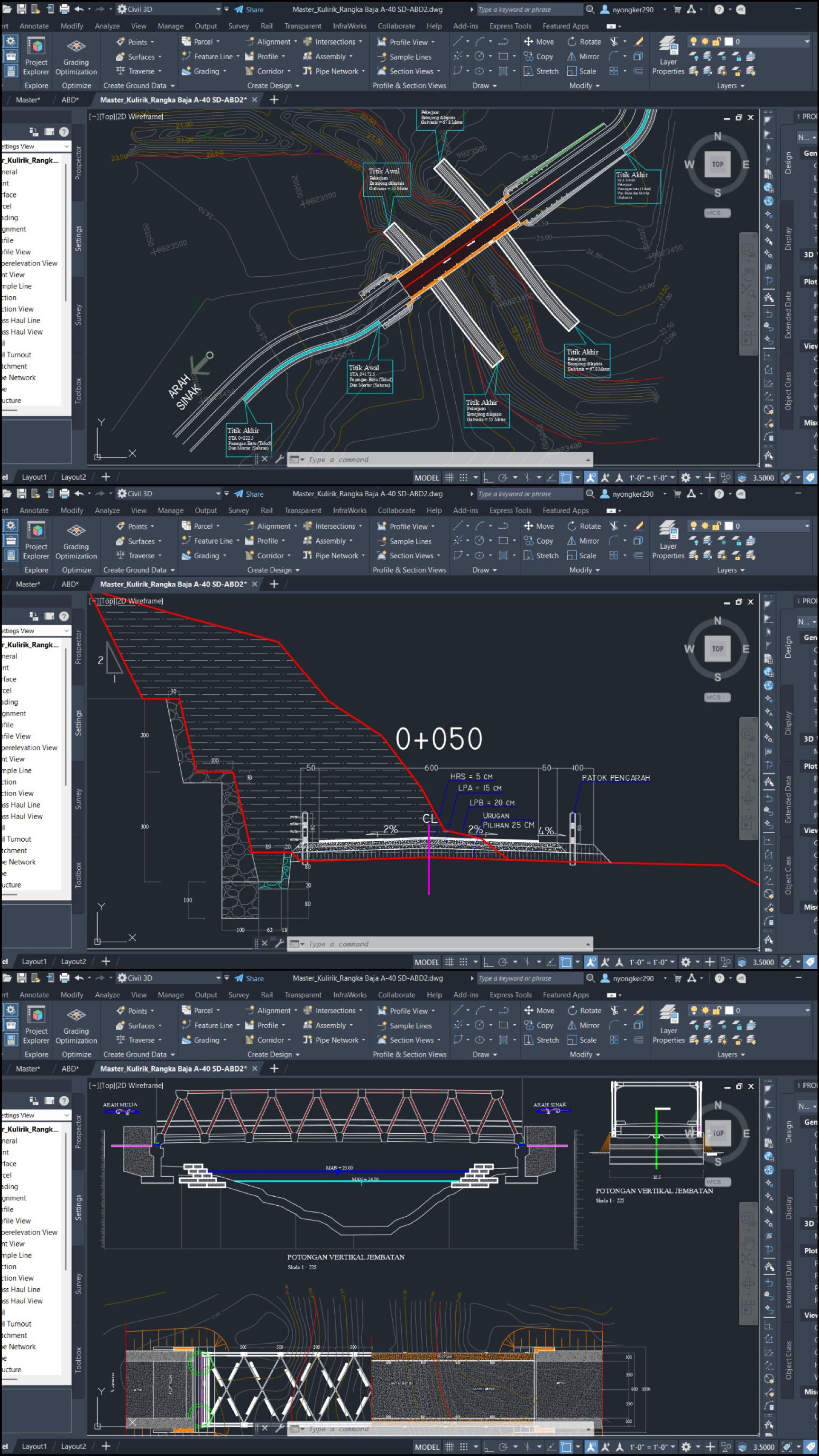
Task: Select the Rotate tool in the Potongan Vertikal window
Action: click(584, 1010)
